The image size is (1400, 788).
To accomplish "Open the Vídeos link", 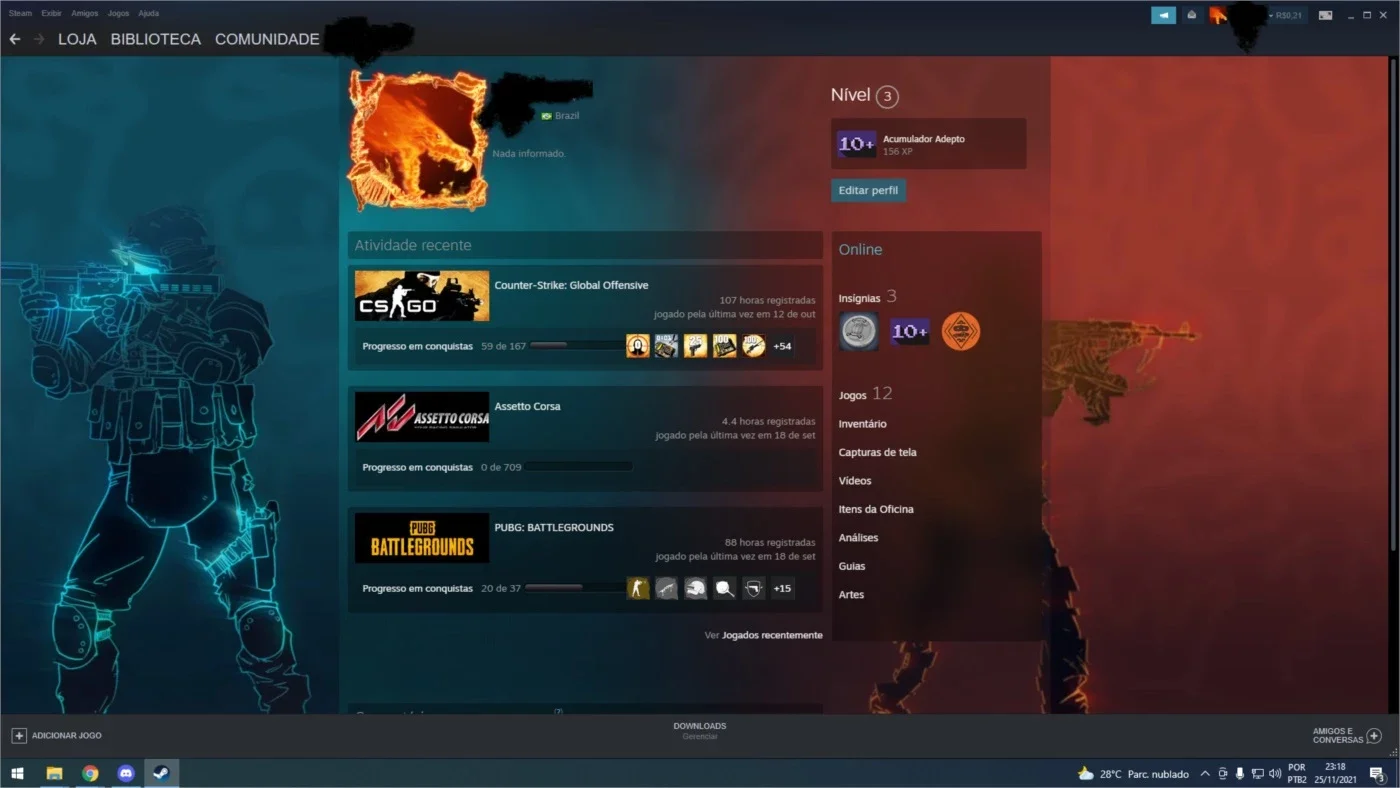I will tap(855, 481).
